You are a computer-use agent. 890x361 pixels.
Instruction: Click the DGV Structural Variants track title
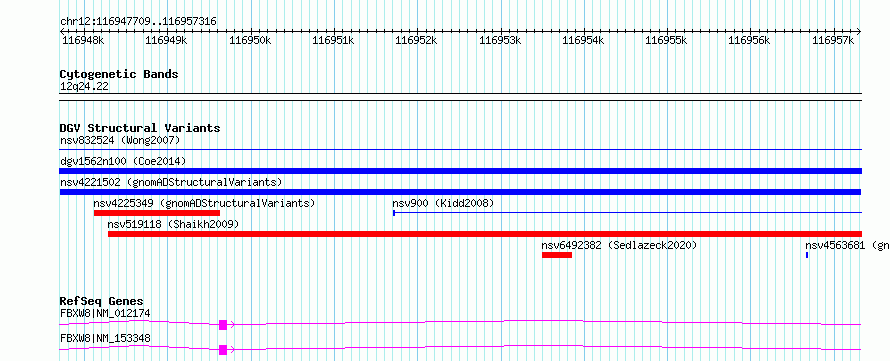pyautogui.click(x=140, y=128)
